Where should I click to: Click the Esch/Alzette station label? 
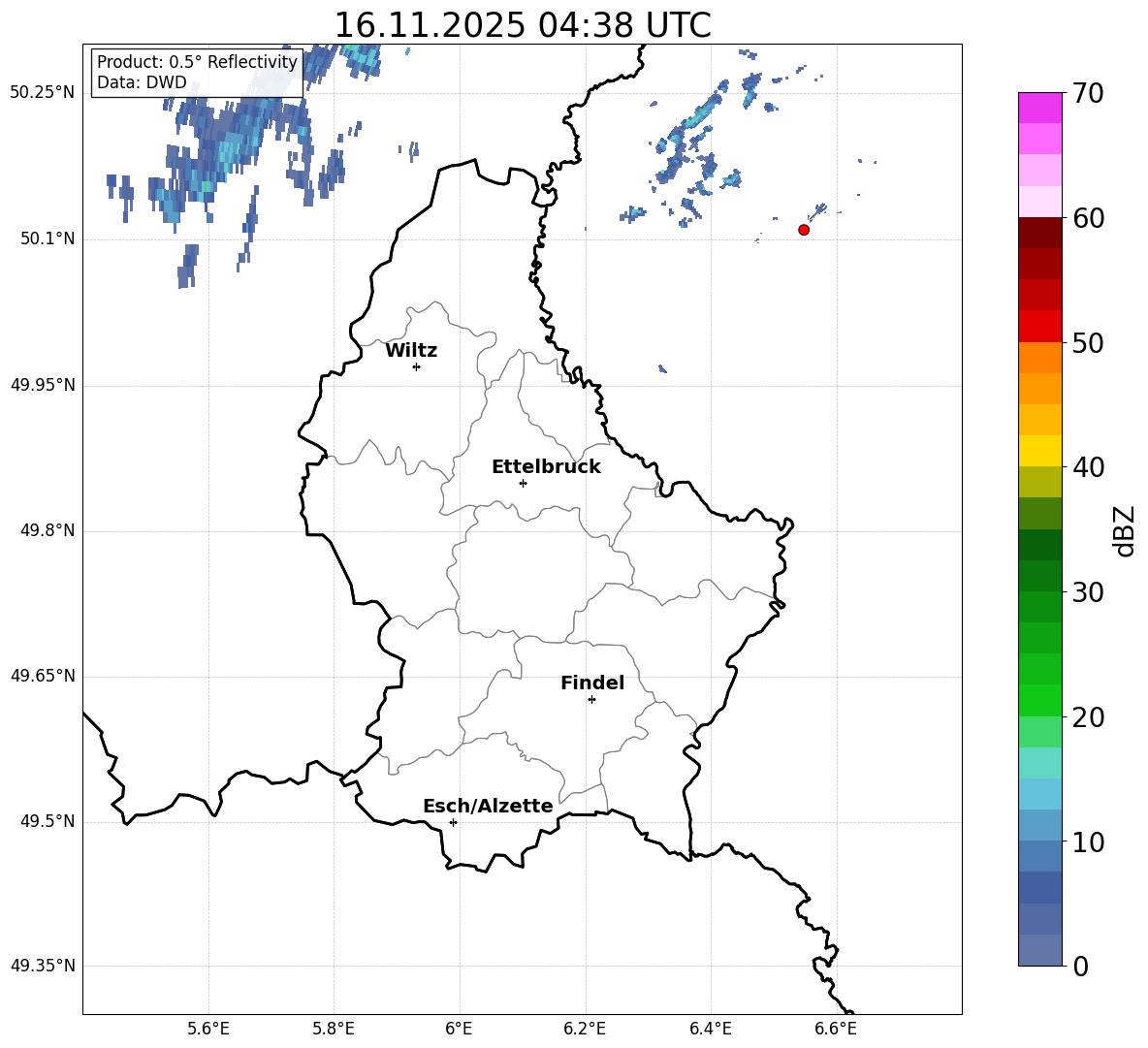point(488,806)
